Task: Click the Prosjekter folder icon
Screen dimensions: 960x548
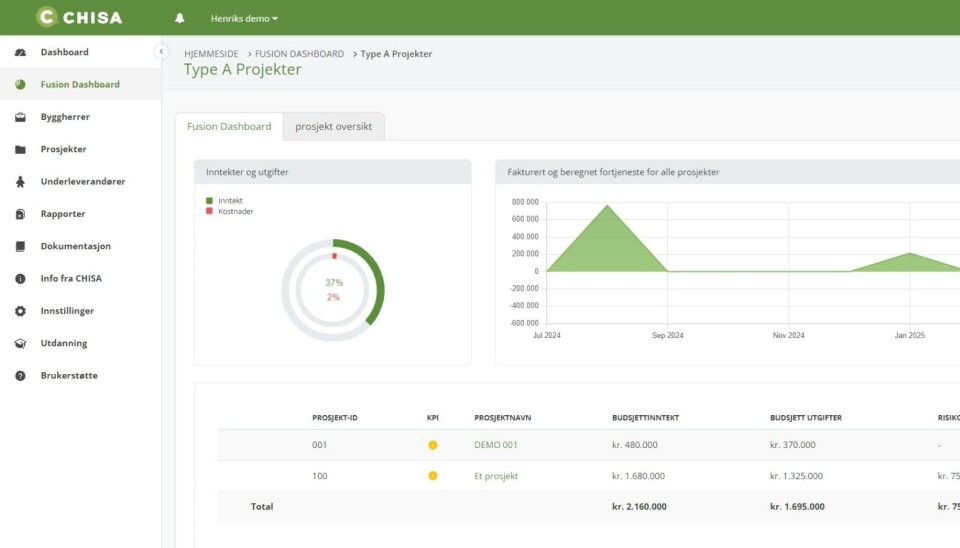Action: tap(20, 150)
